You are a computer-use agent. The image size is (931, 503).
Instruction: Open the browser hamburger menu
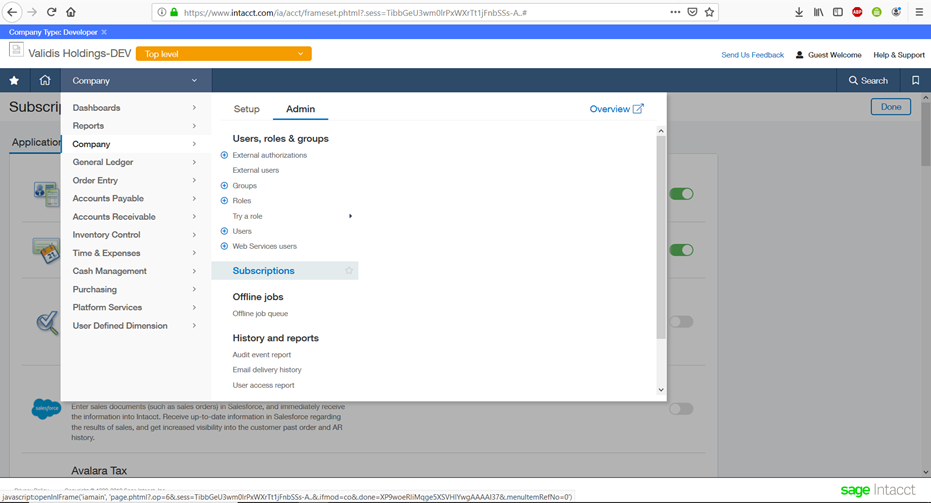tap(919, 12)
